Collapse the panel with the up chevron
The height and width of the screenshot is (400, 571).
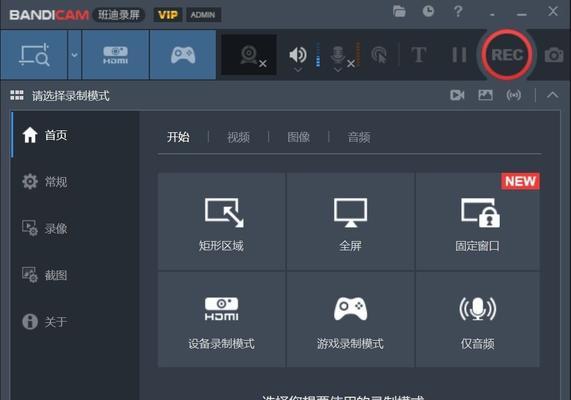(552, 95)
